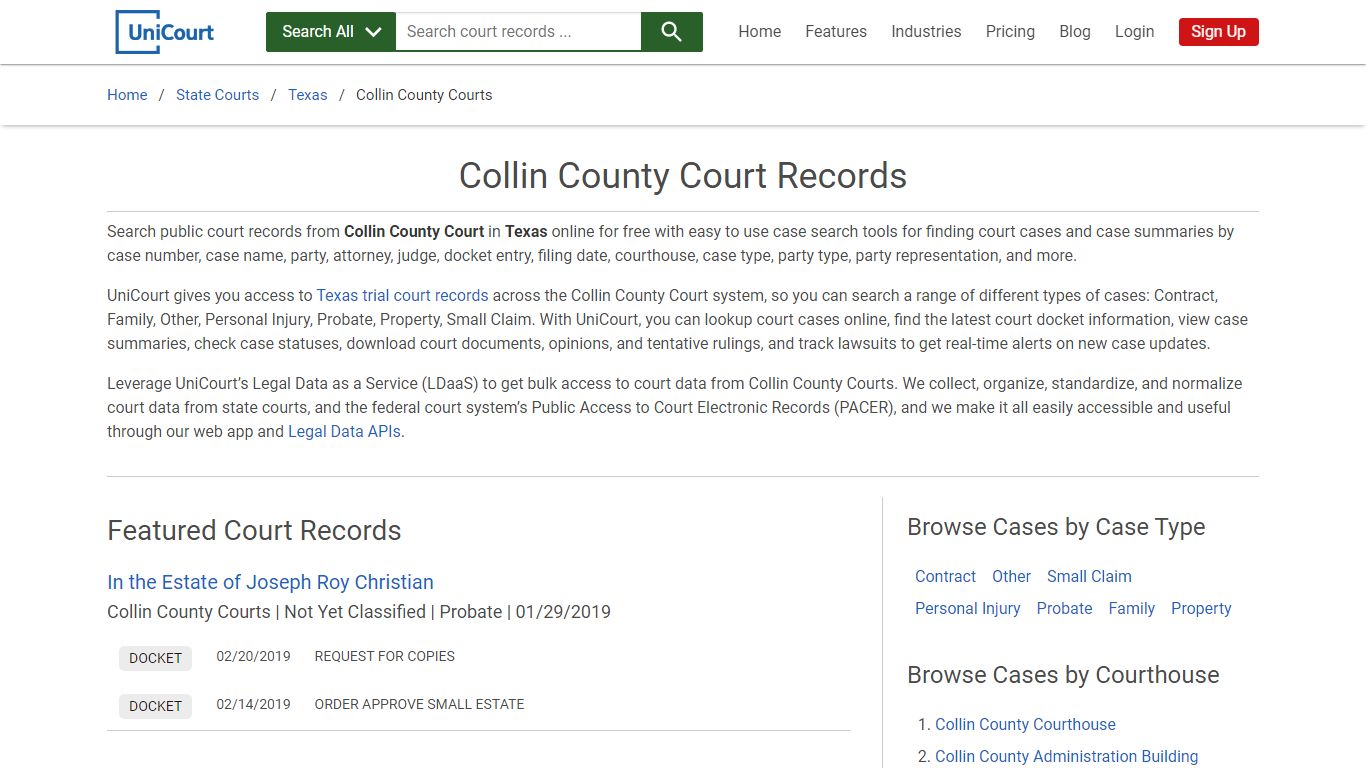Image resolution: width=1366 pixels, height=768 pixels.
Task: Browse Probate cases
Action: pyautogui.click(x=1064, y=609)
